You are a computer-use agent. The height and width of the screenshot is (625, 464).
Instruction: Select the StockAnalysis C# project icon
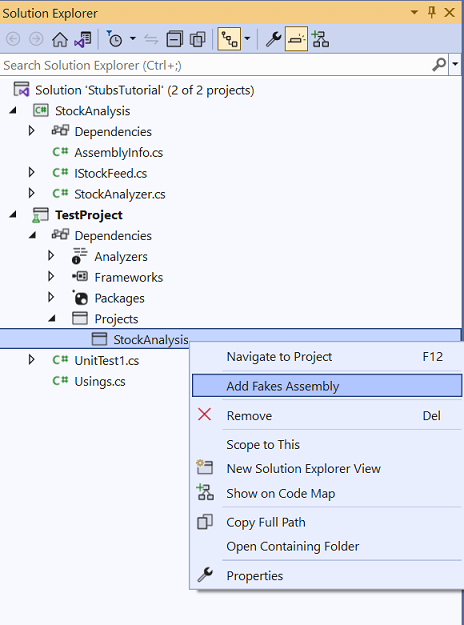[41, 110]
